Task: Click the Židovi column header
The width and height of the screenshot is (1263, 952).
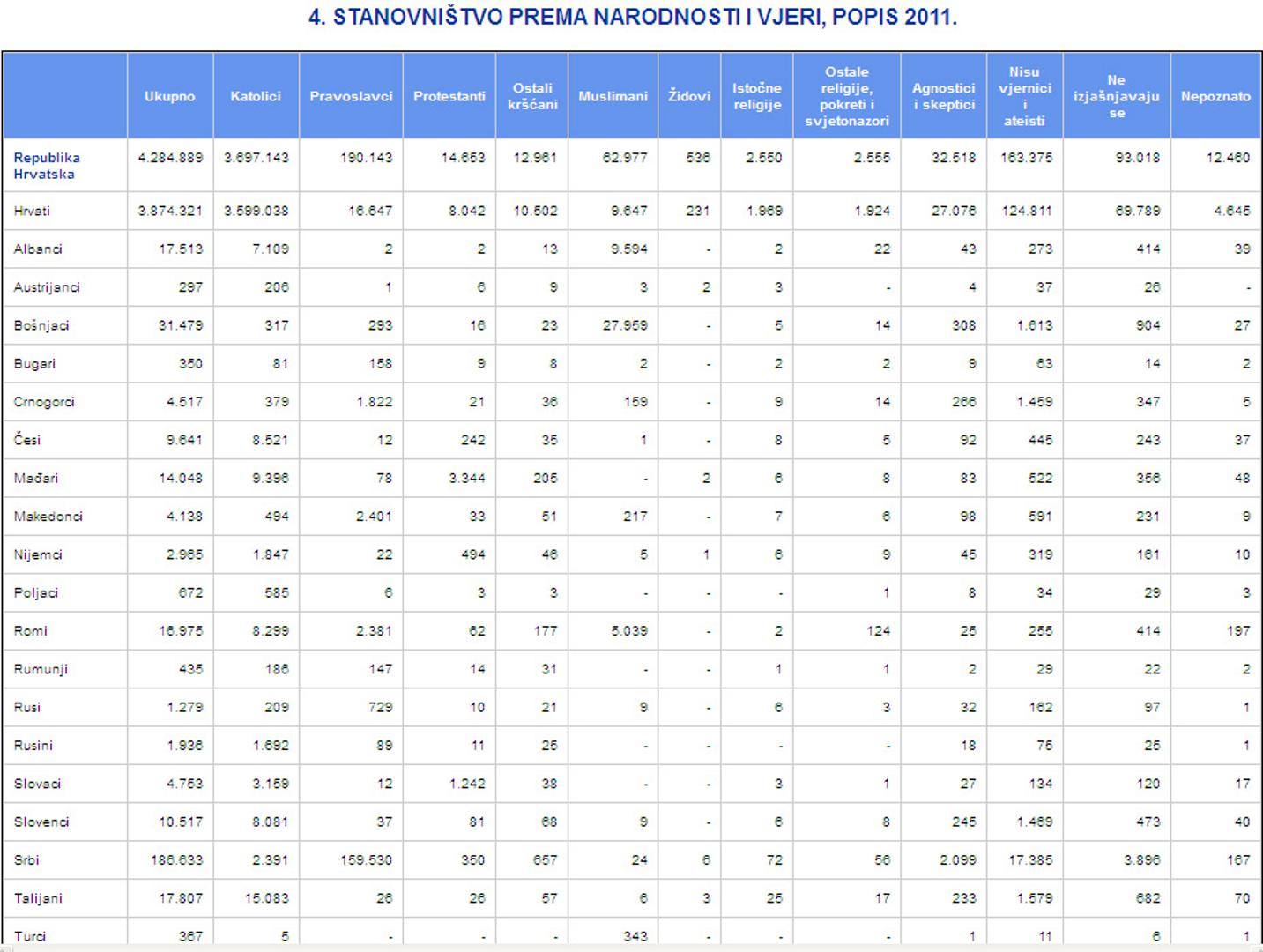Action: click(689, 96)
